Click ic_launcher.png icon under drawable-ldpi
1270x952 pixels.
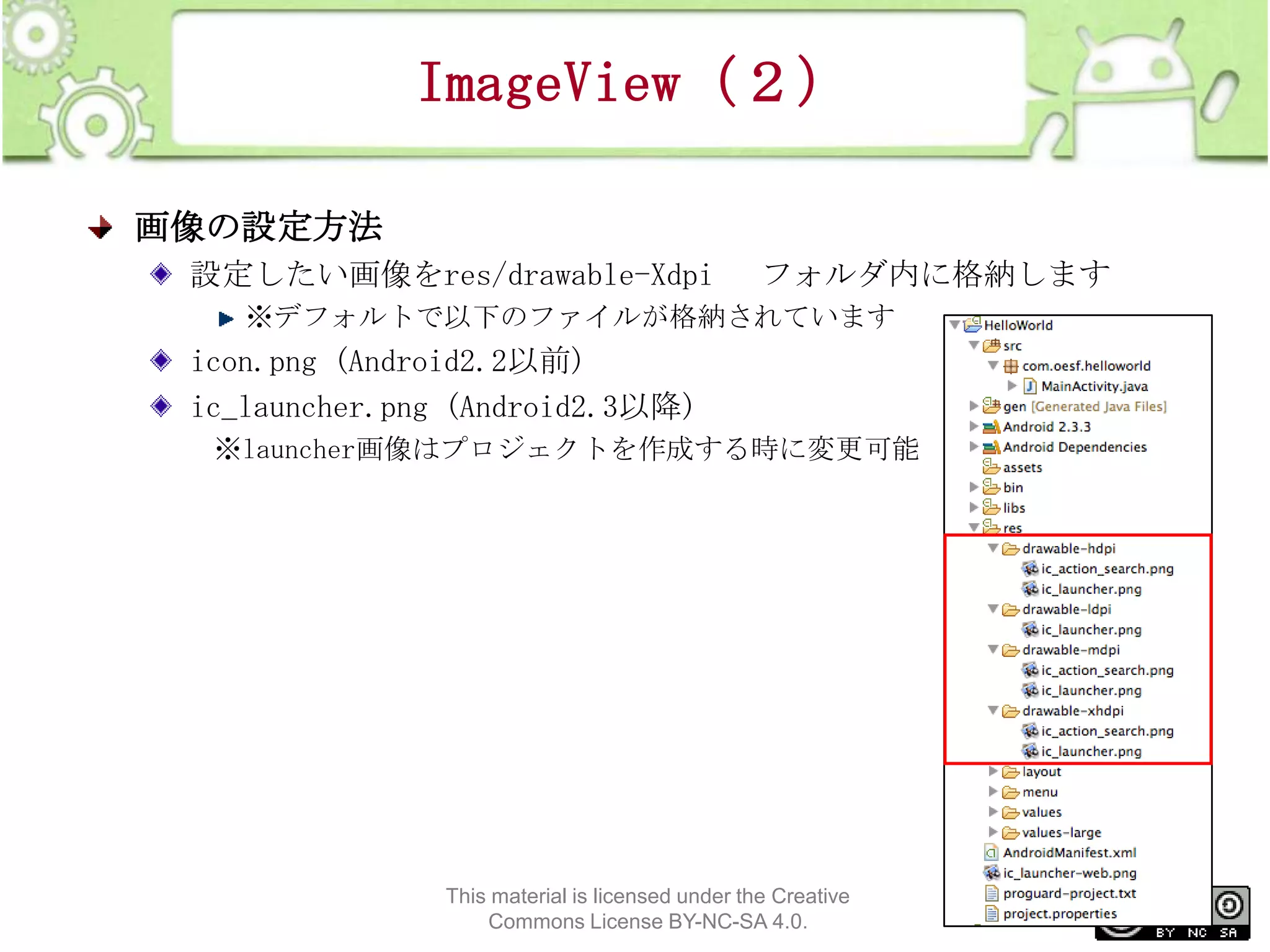point(1030,629)
